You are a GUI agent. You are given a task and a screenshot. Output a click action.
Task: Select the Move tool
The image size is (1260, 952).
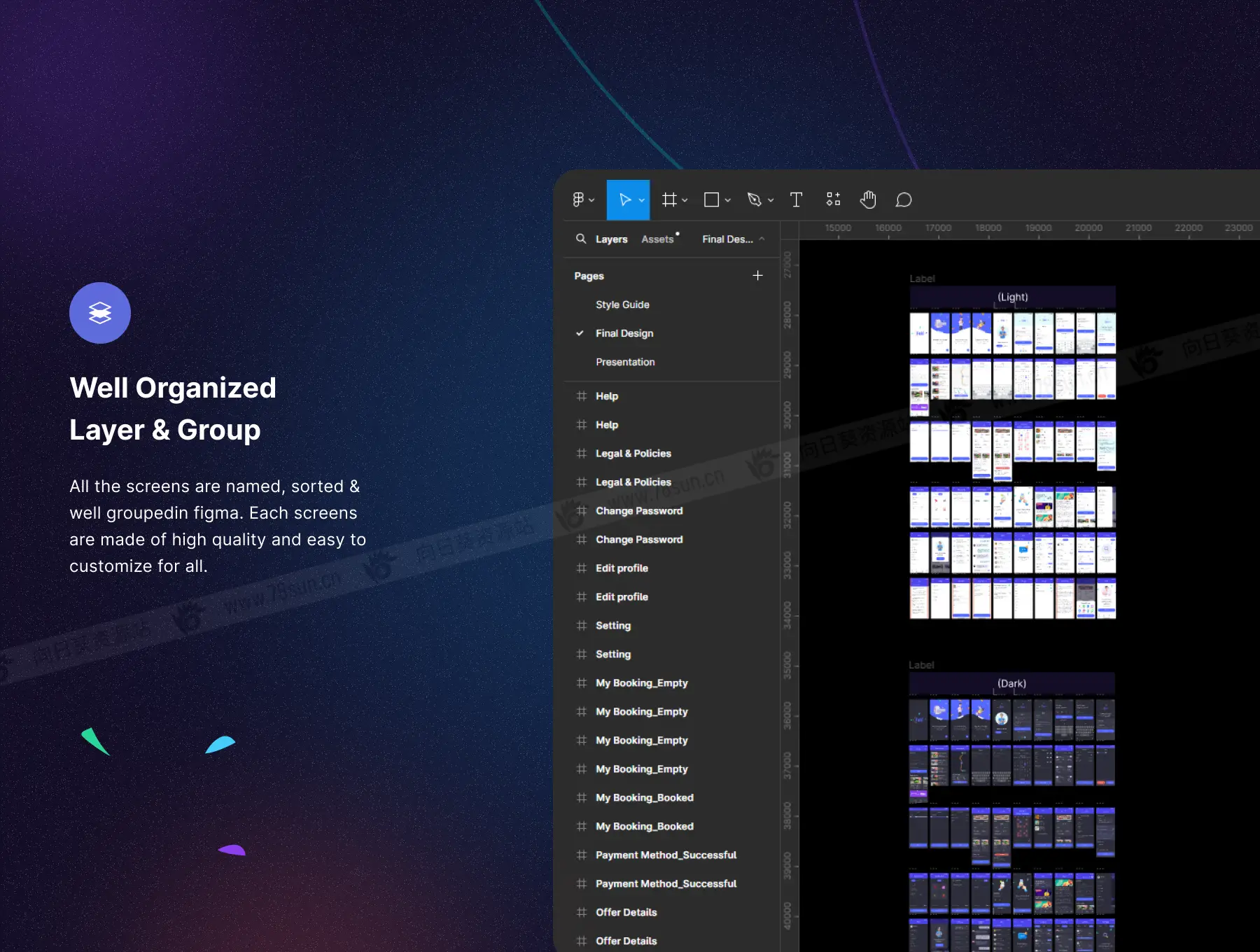click(x=625, y=200)
